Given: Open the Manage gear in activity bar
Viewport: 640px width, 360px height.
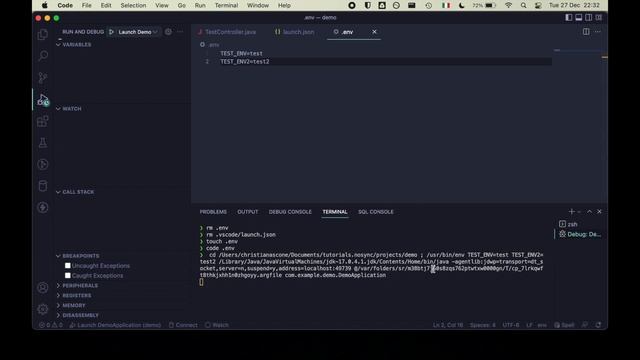Looking at the screenshot, I should click(42, 309).
